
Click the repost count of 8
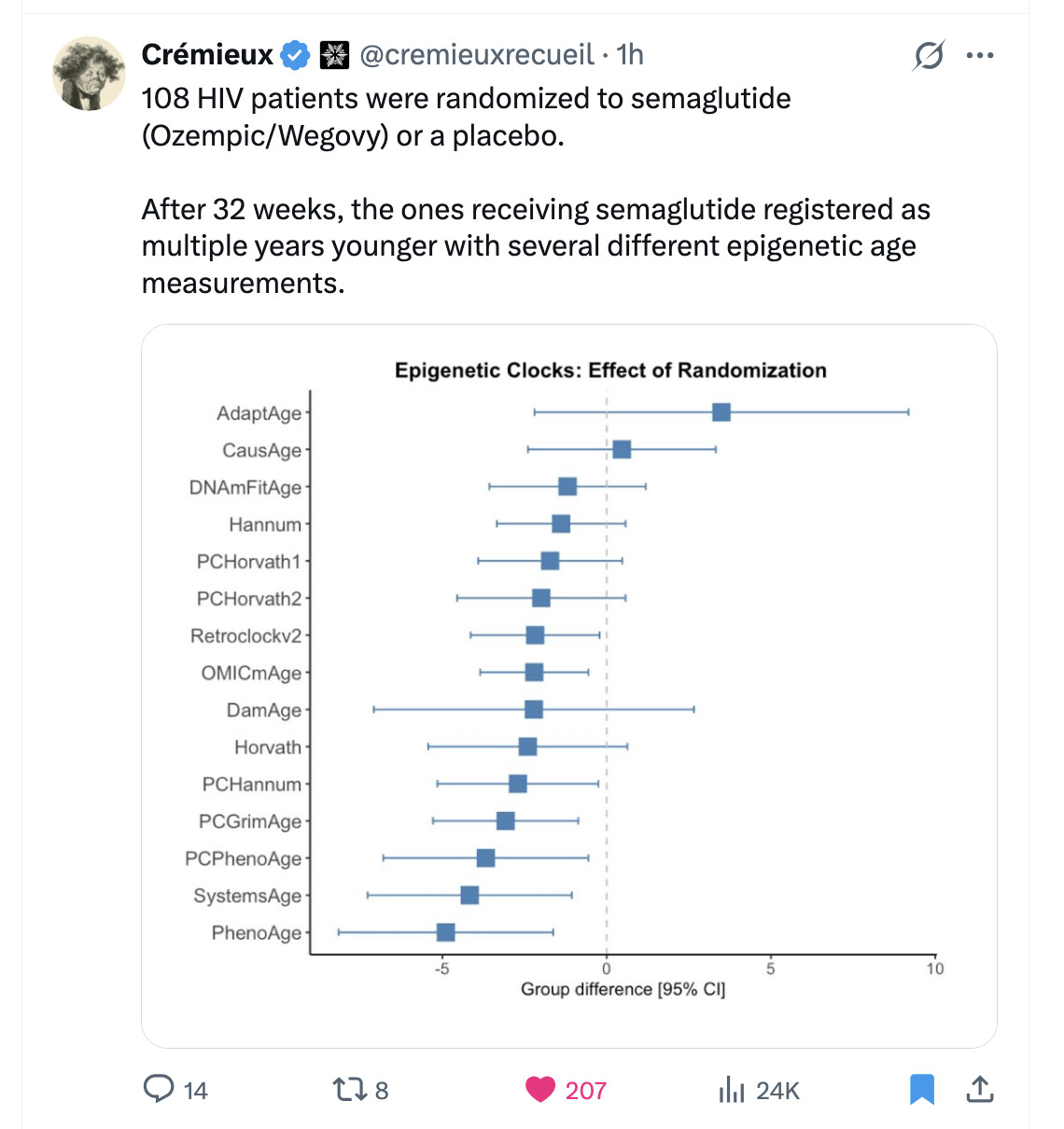coord(382,1090)
